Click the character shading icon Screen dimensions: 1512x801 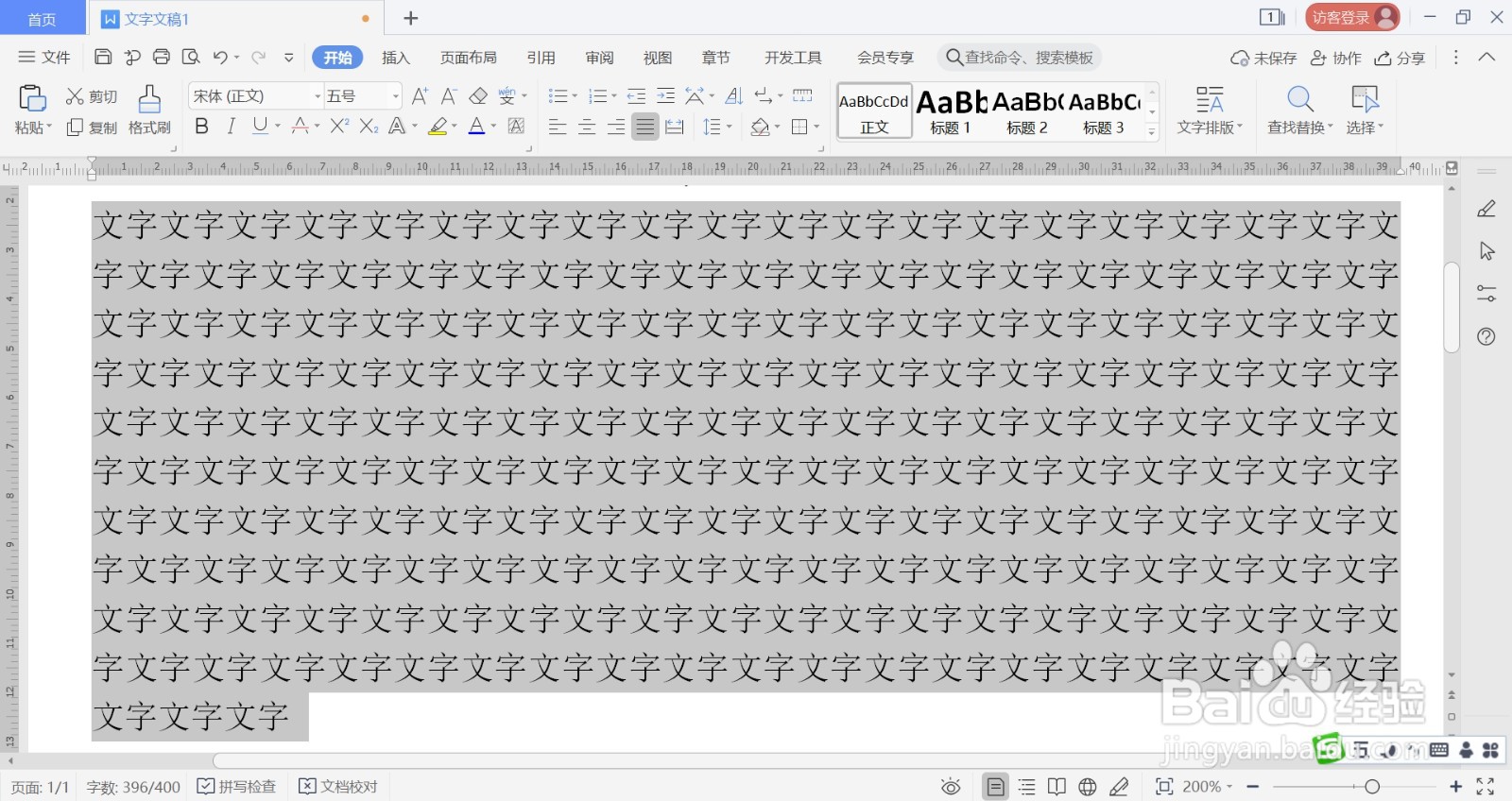(x=516, y=127)
